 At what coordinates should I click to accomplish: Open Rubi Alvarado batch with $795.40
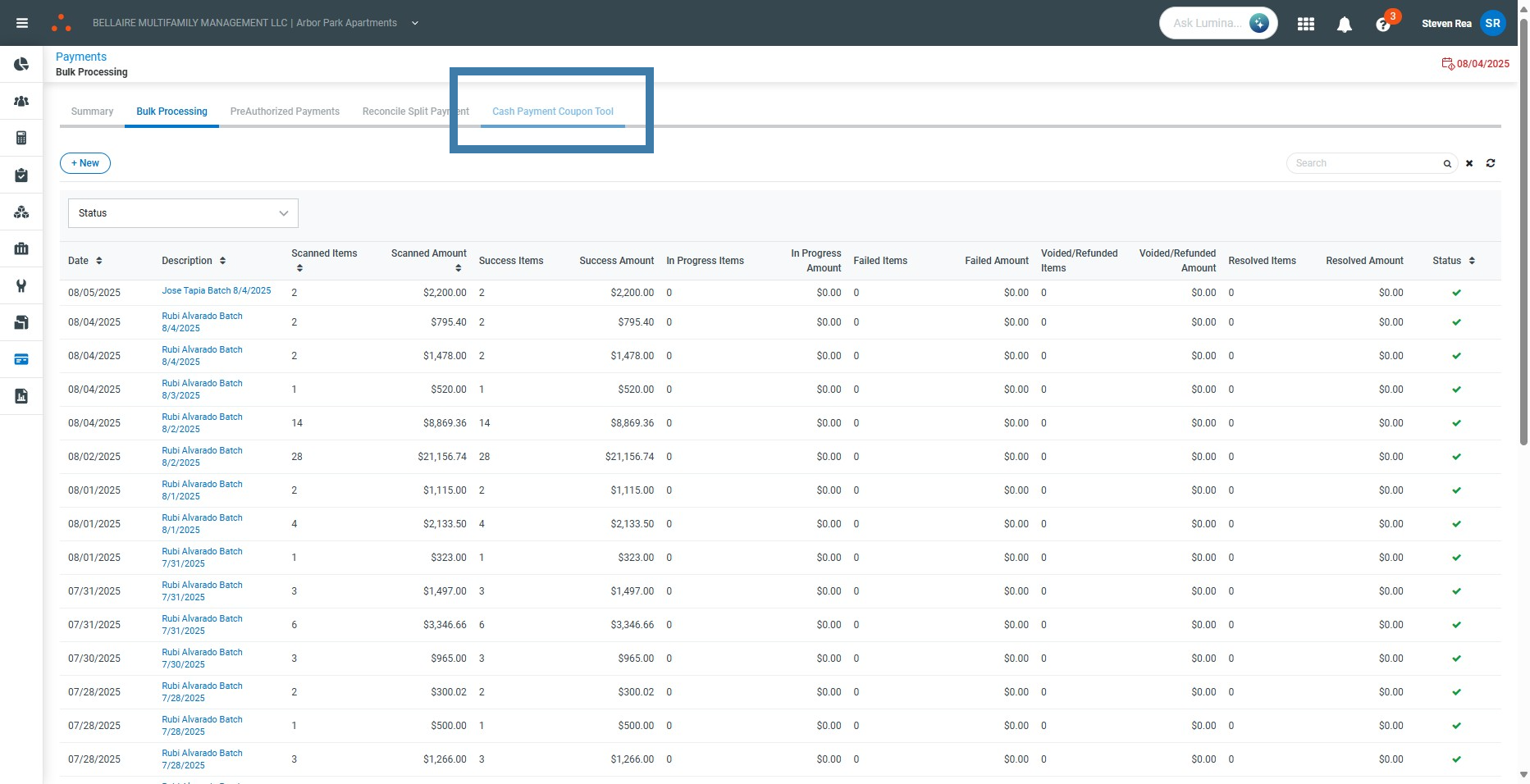[x=202, y=322]
